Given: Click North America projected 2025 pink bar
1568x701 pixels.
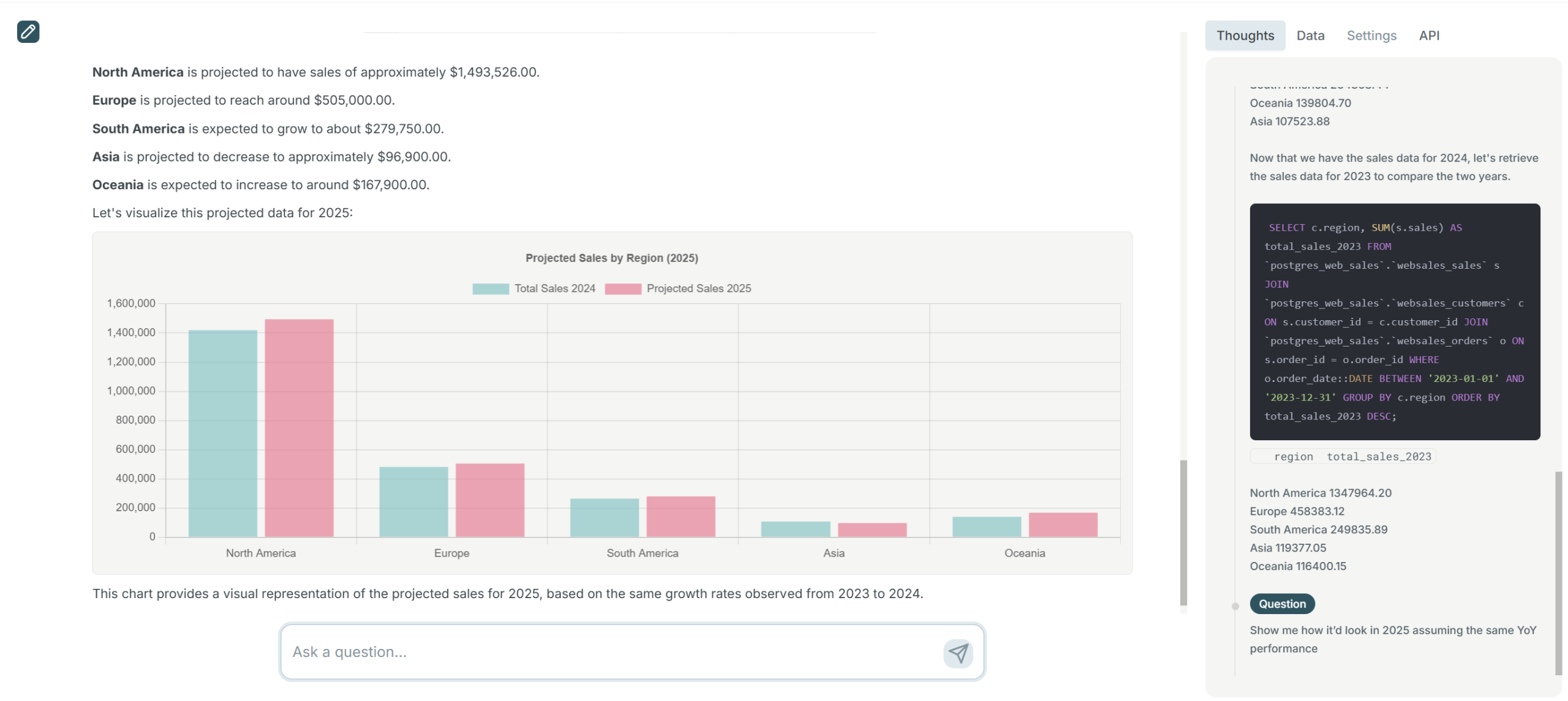Looking at the screenshot, I should (x=299, y=429).
